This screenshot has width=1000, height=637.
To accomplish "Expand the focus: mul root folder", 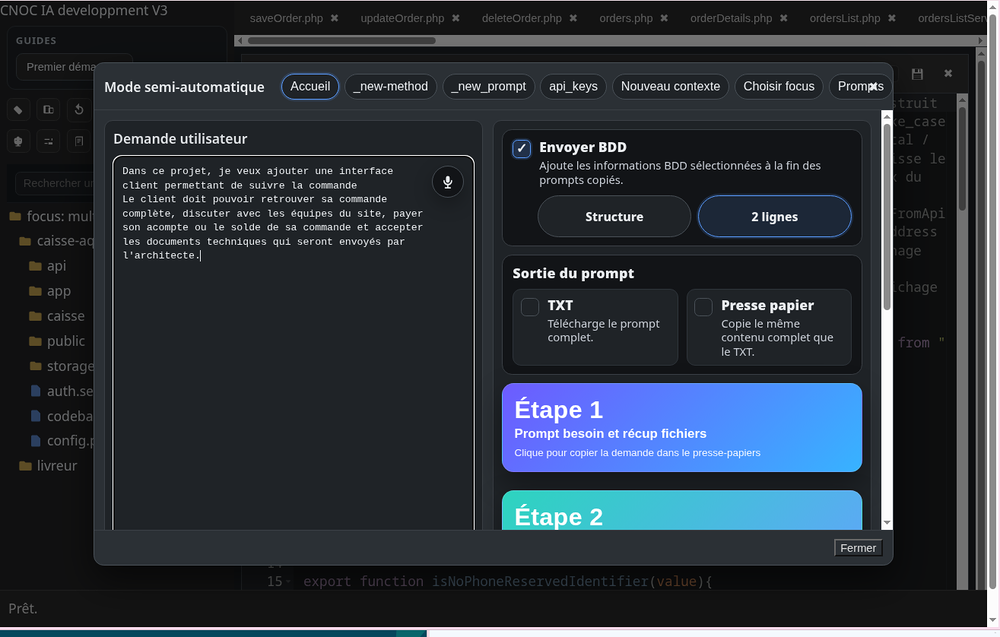I will [x=51, y=217].
